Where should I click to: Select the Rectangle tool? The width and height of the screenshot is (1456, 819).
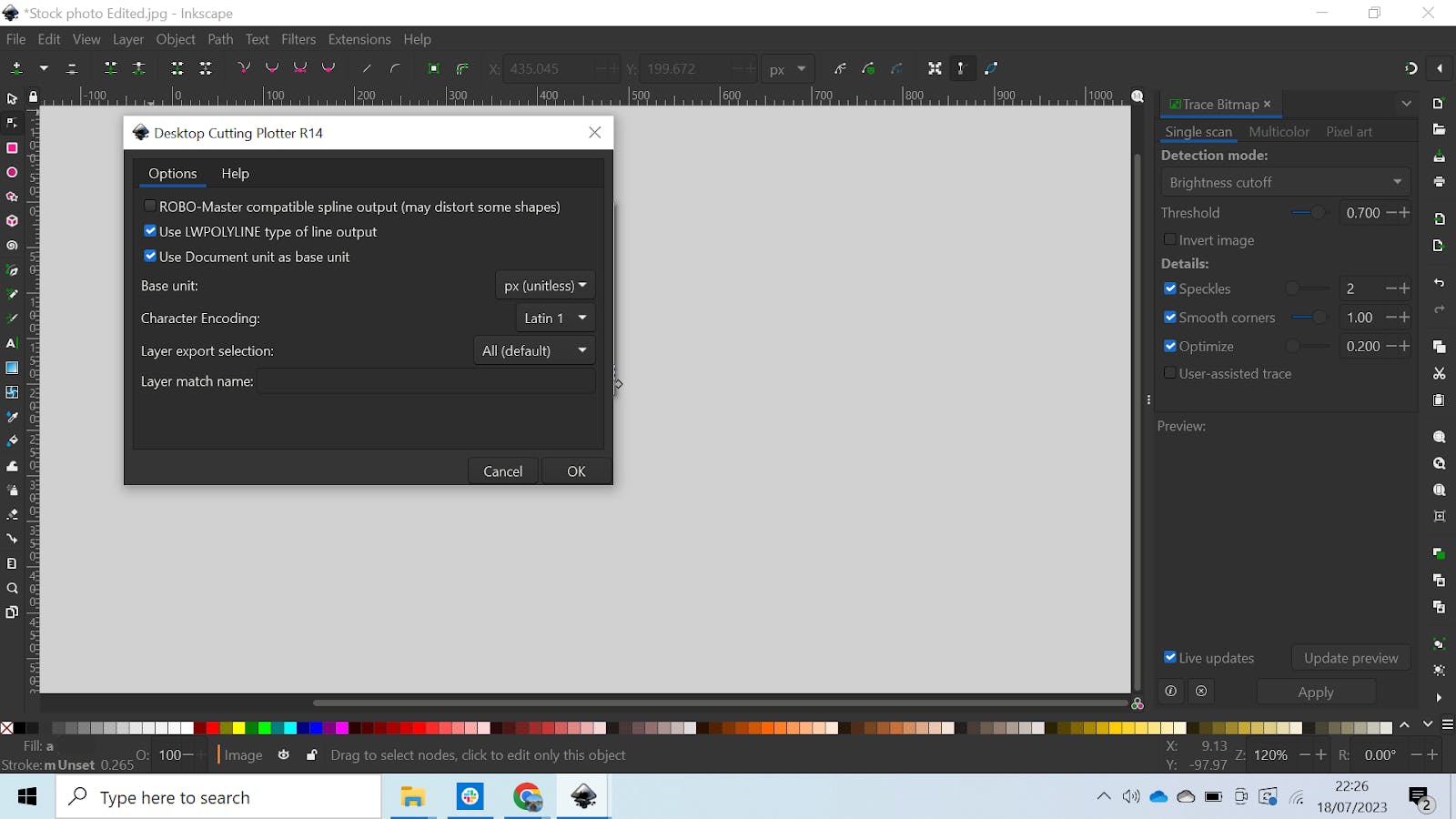point(12,147)
